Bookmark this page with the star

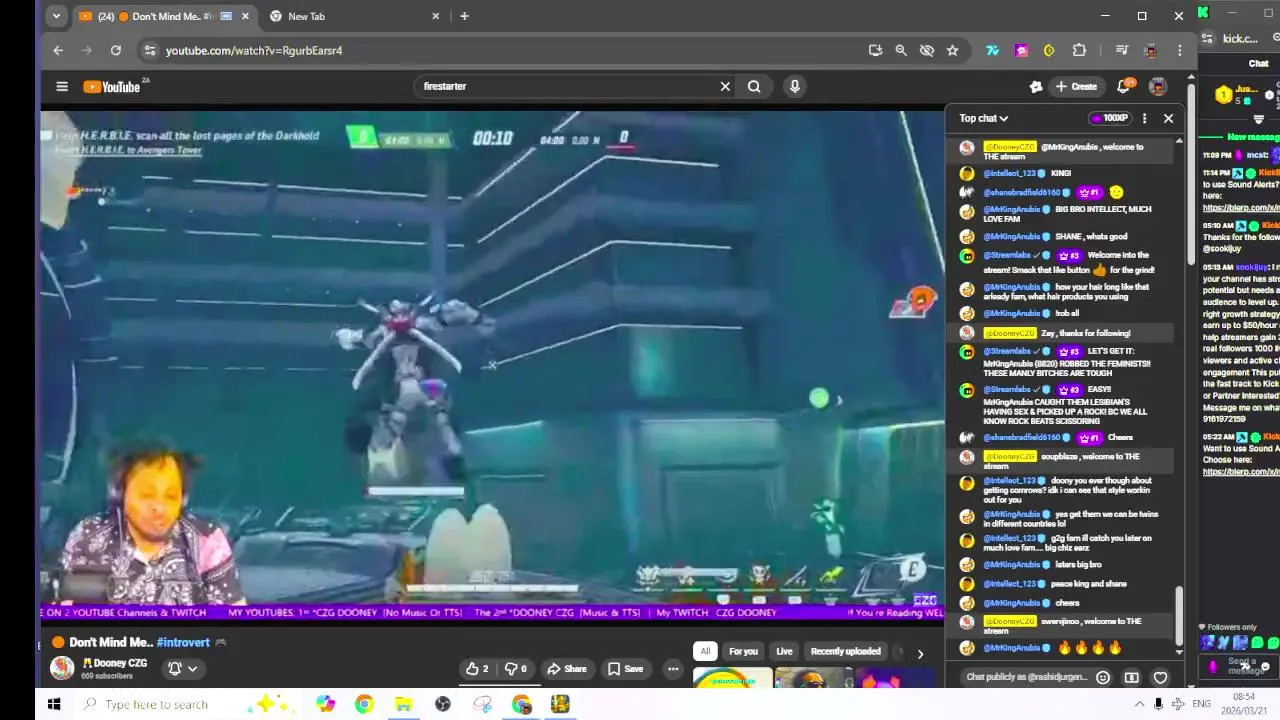click(952, 50)
